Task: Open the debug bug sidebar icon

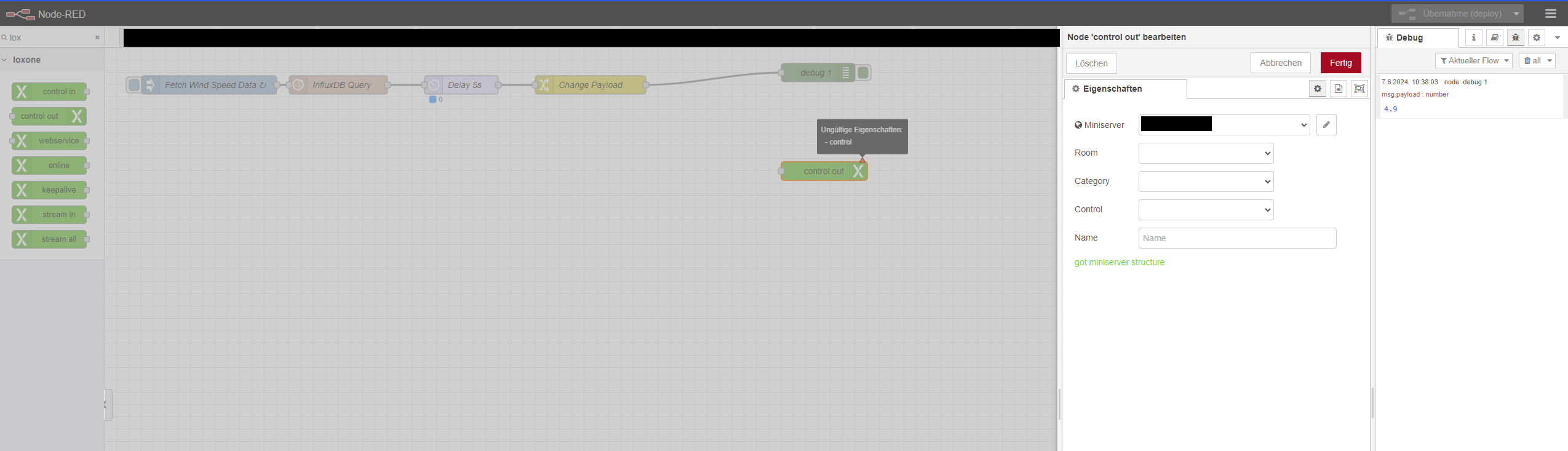Action: (x=1516, y=38)
